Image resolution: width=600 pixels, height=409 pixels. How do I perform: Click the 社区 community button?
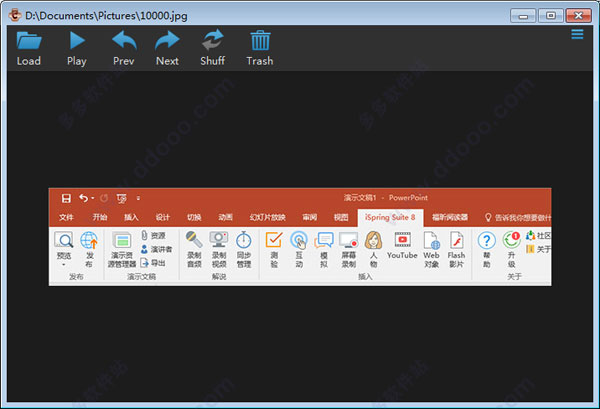539,235
